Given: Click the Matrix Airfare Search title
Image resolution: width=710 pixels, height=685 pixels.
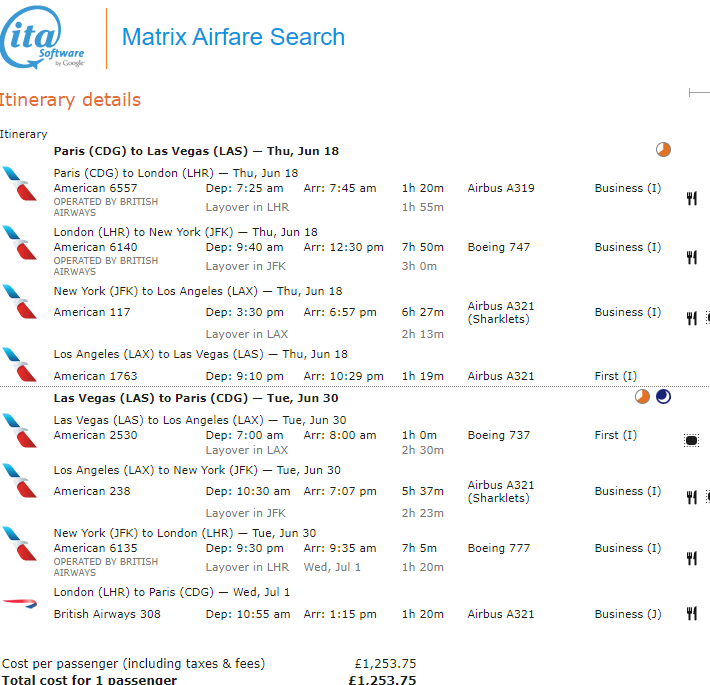Looking at the screenshot, I should coord(233,38).
